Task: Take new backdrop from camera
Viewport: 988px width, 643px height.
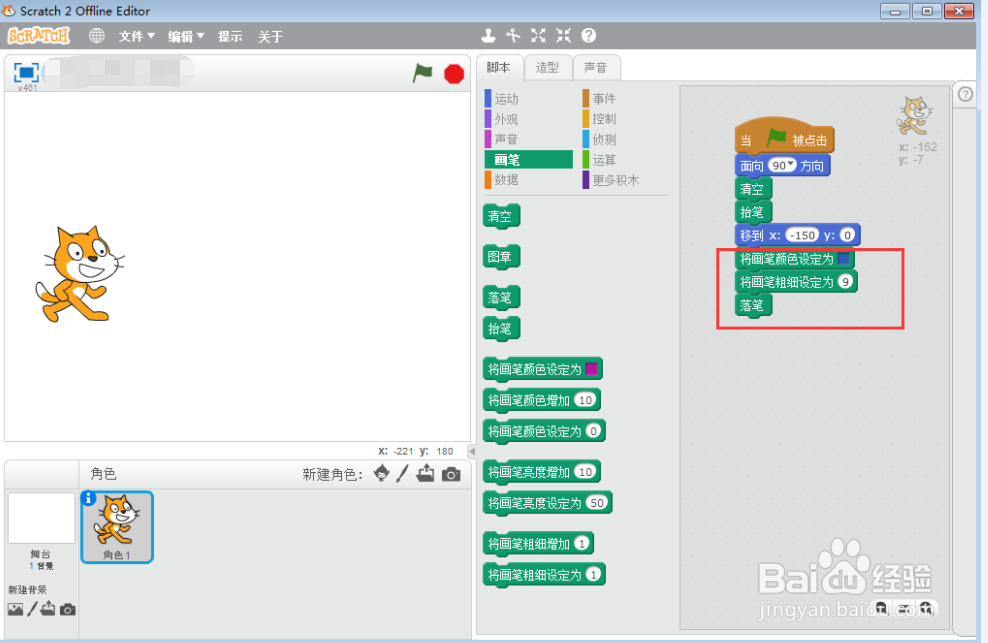Action: tap(67, 610)
